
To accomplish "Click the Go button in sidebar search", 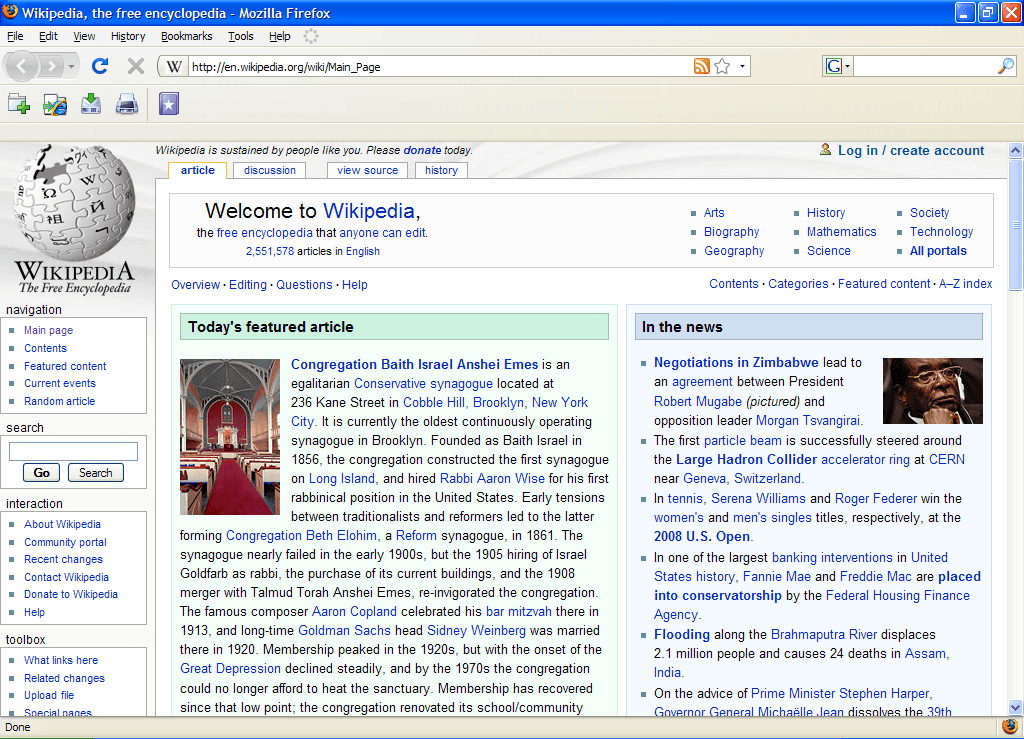I will (41, 473).
